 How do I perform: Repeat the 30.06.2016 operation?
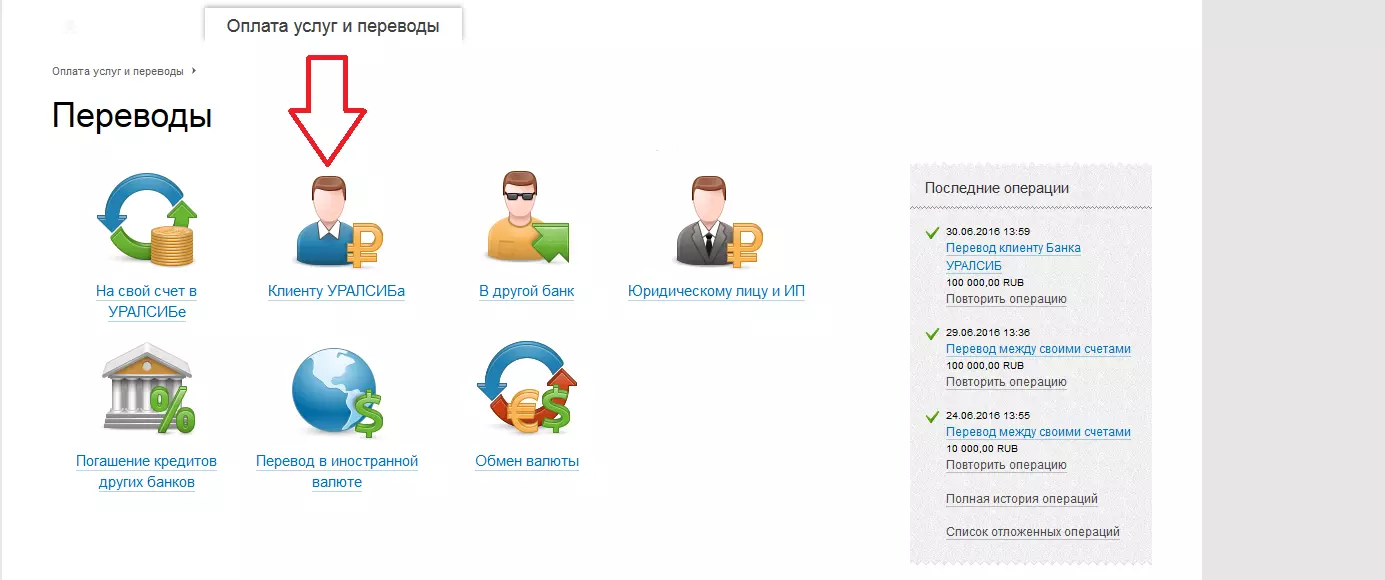point(1006,299)
